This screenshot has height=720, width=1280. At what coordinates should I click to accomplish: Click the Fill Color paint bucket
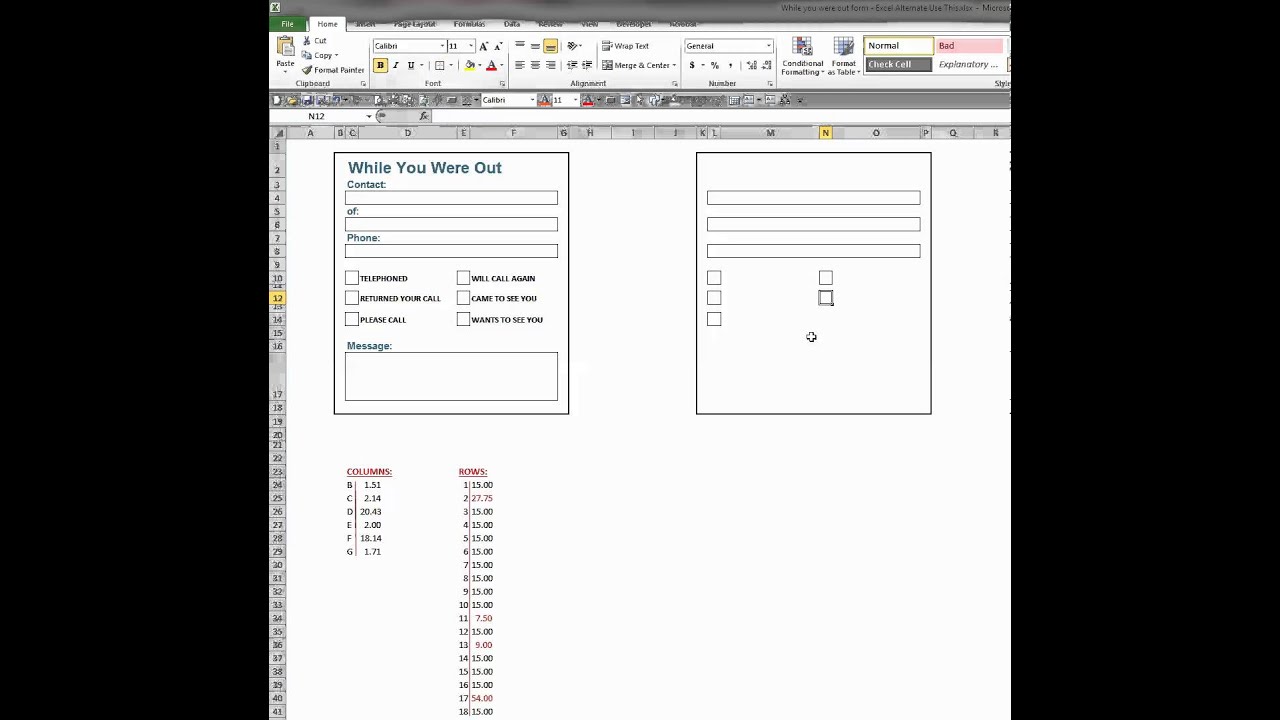point(469,65)
